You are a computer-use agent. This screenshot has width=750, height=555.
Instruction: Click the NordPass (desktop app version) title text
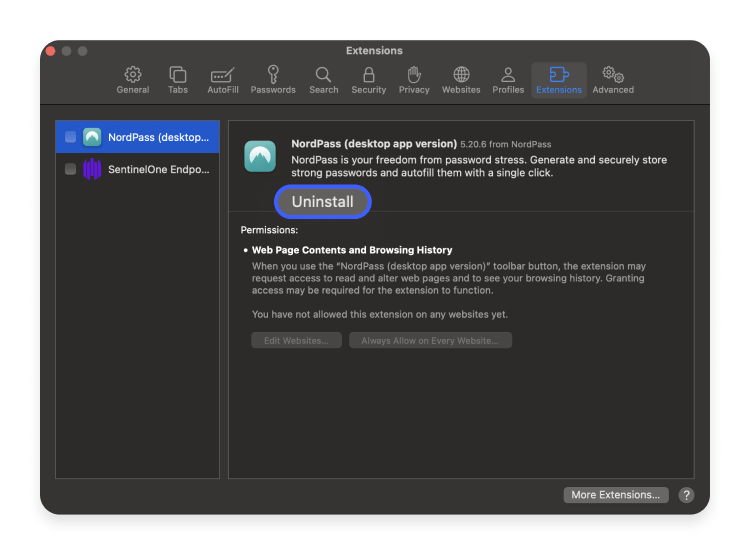tap(374, 144)
